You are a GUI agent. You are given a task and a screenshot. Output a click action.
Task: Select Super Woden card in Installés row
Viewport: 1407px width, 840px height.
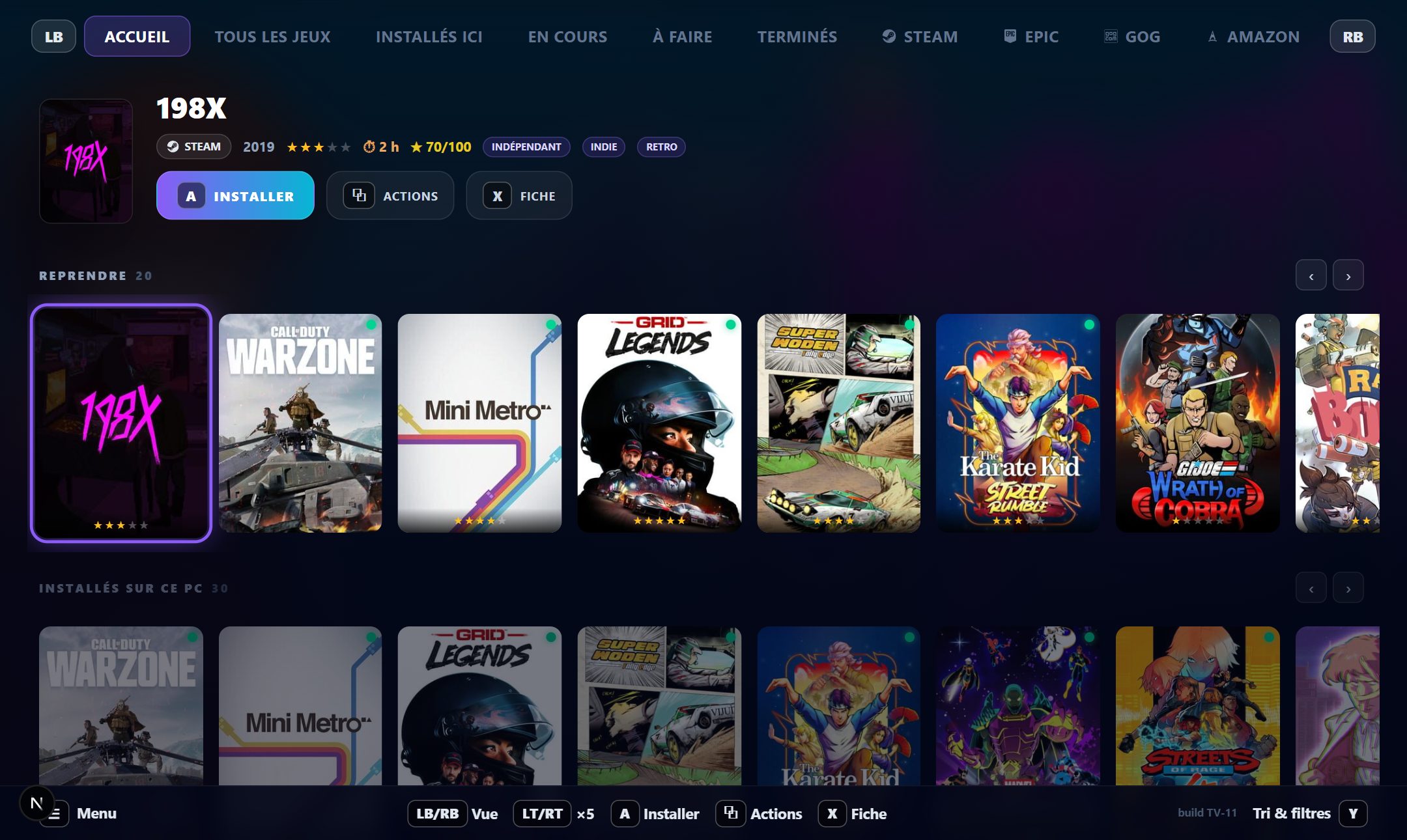tap(659, 706)
